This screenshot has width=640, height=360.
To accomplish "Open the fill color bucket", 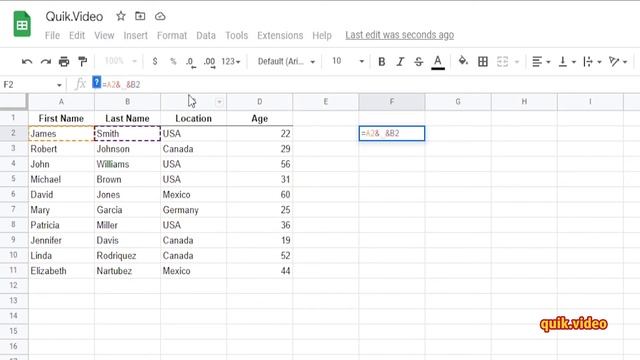I will point(463,61).
